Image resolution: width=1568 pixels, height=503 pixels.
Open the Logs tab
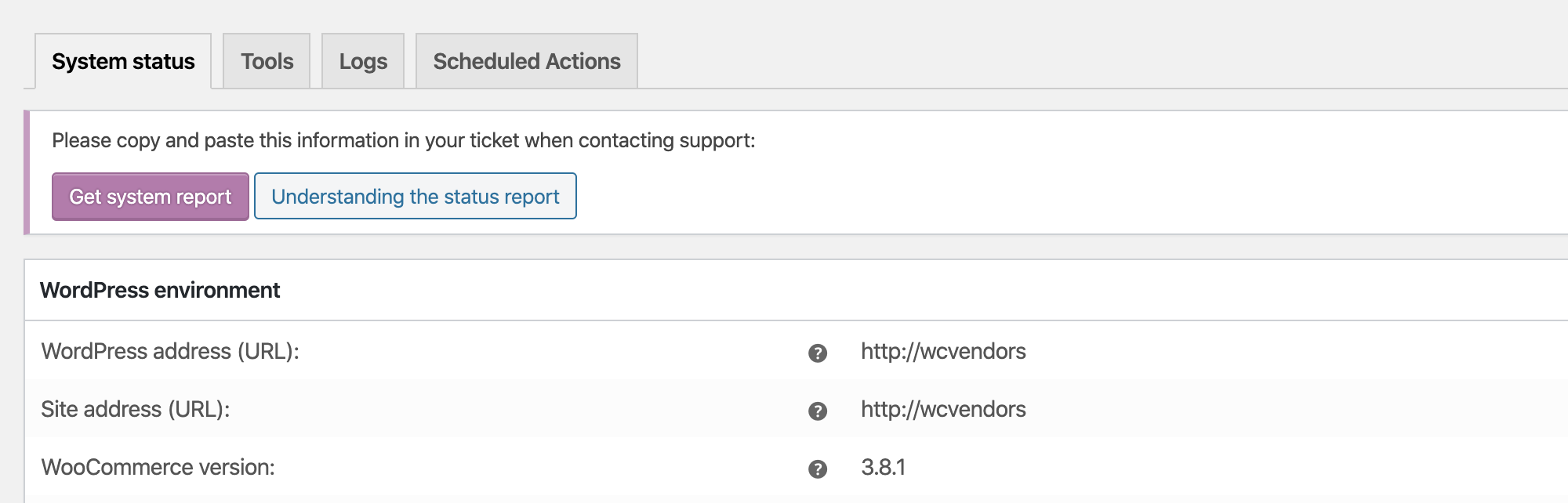363,61
